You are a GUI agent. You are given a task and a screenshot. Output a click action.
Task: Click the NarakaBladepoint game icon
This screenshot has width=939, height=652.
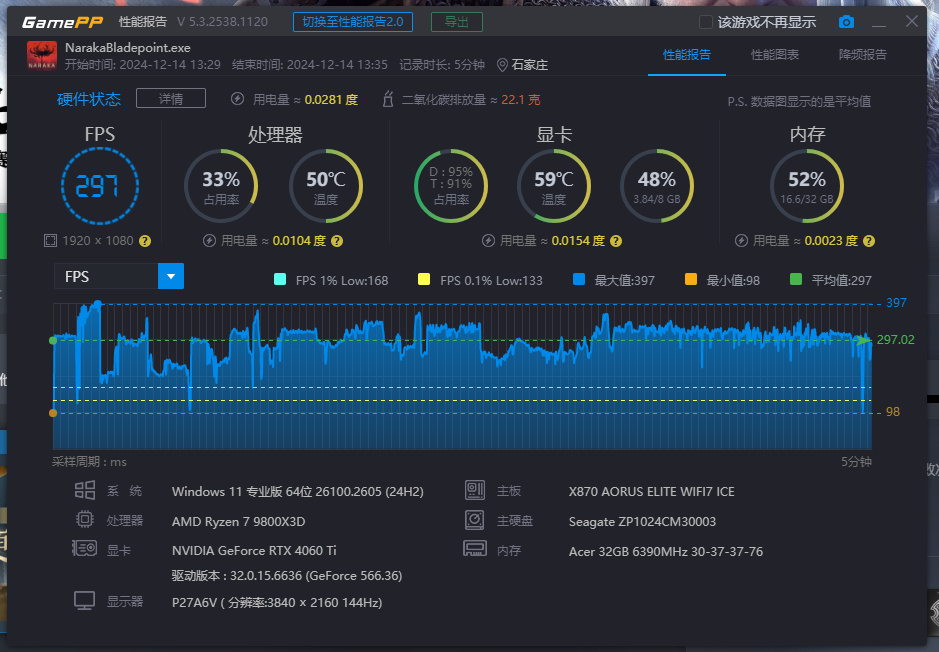pos(42,55)
